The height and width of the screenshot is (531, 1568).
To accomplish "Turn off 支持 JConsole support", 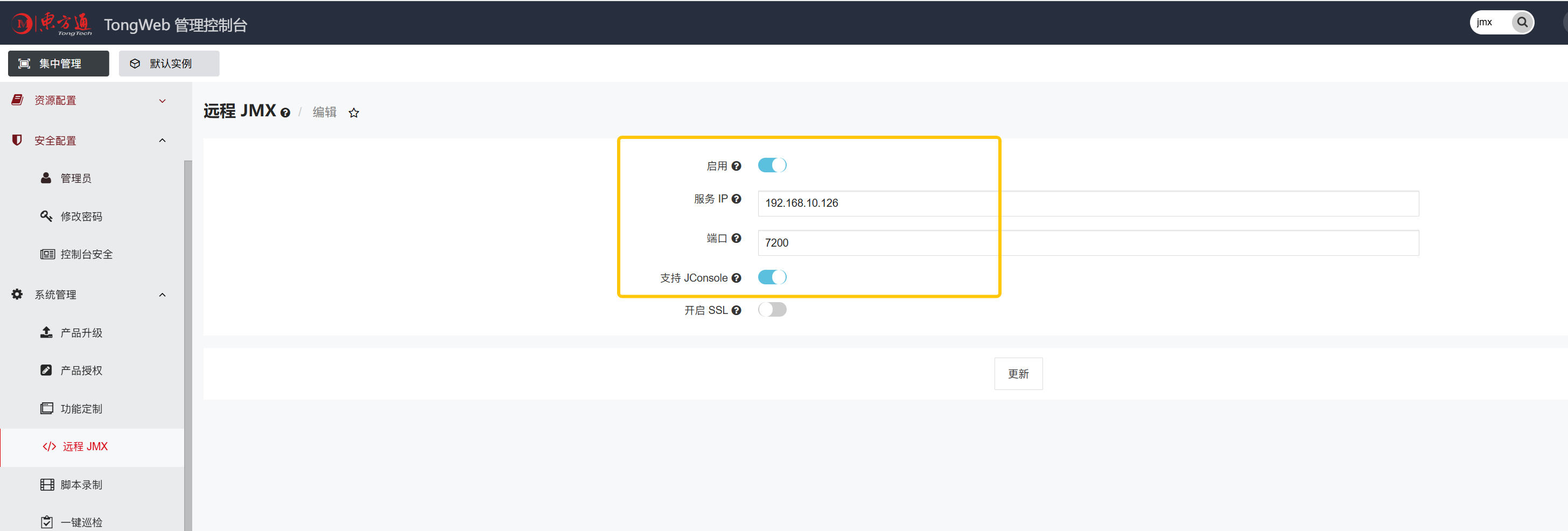I will (772, 277).
